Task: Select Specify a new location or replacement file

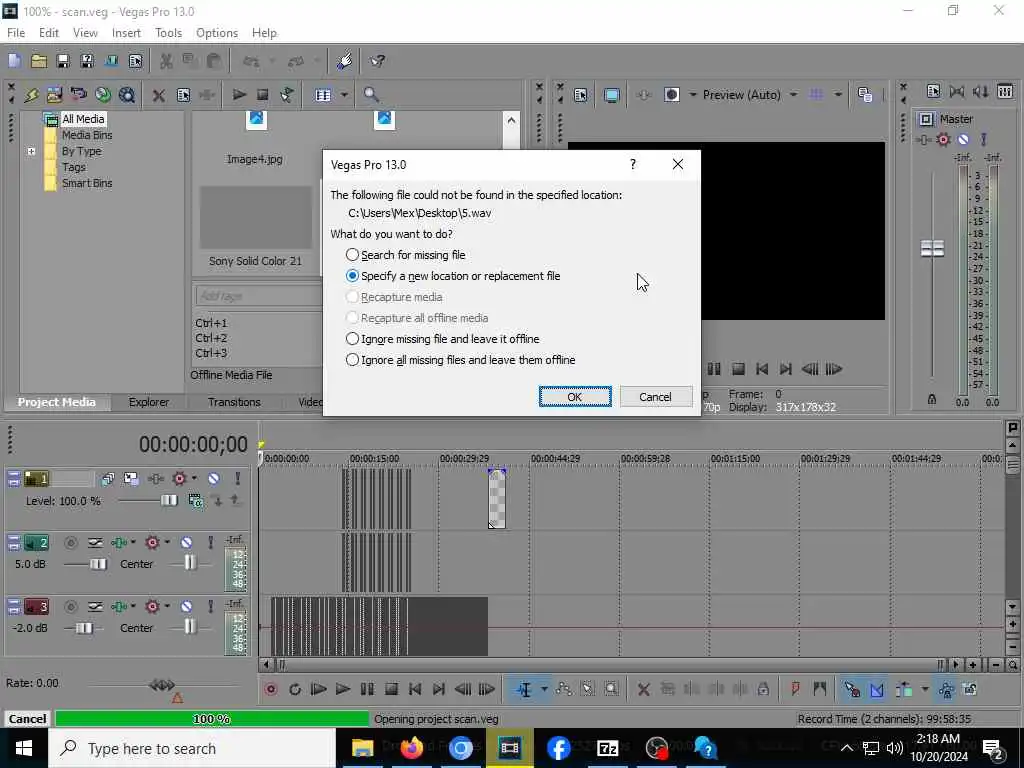Action: 453,276
